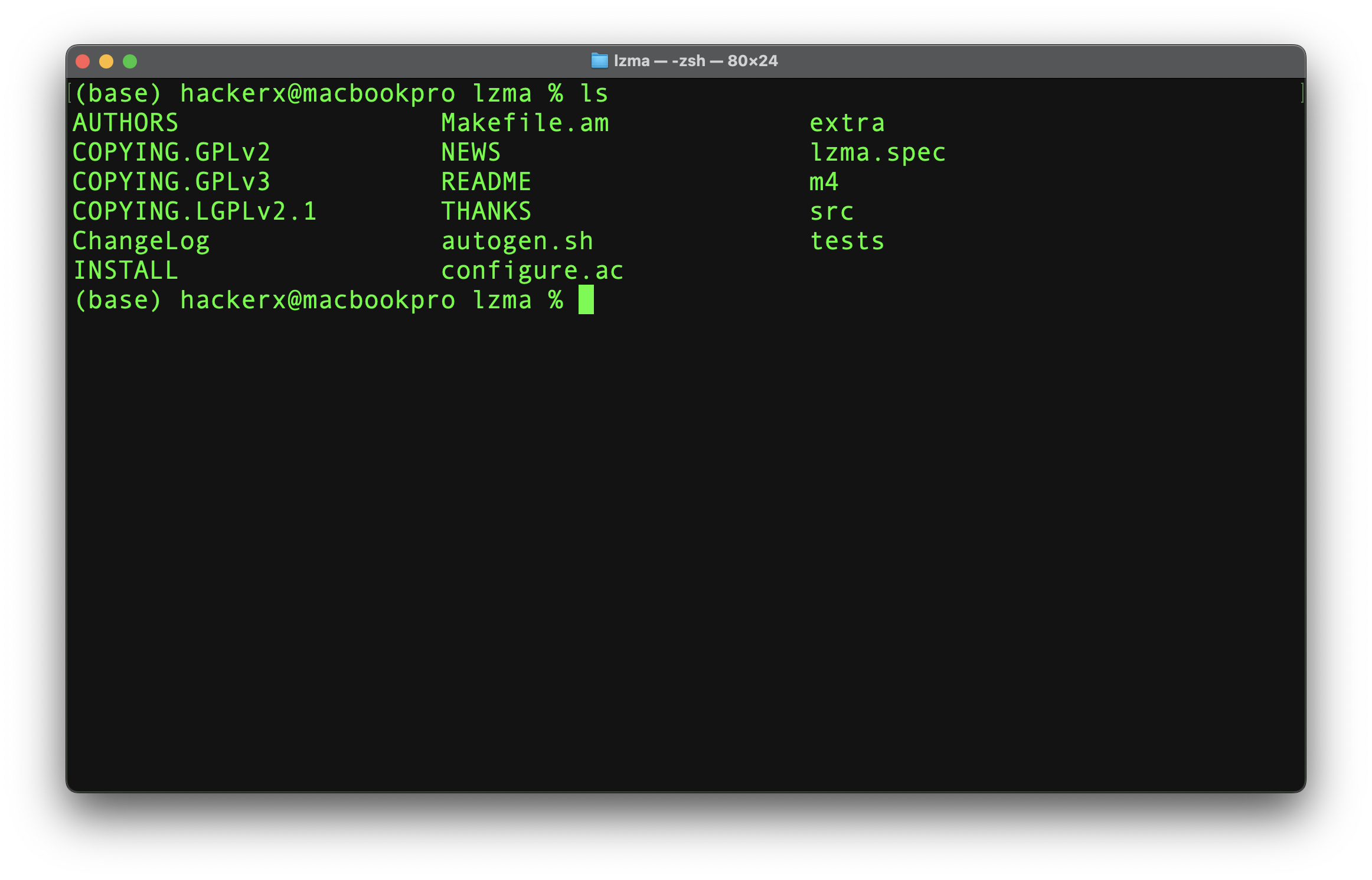Click the tests directory name
The height and width of the screenshot is (880, 1372).
tap(847, 241)
